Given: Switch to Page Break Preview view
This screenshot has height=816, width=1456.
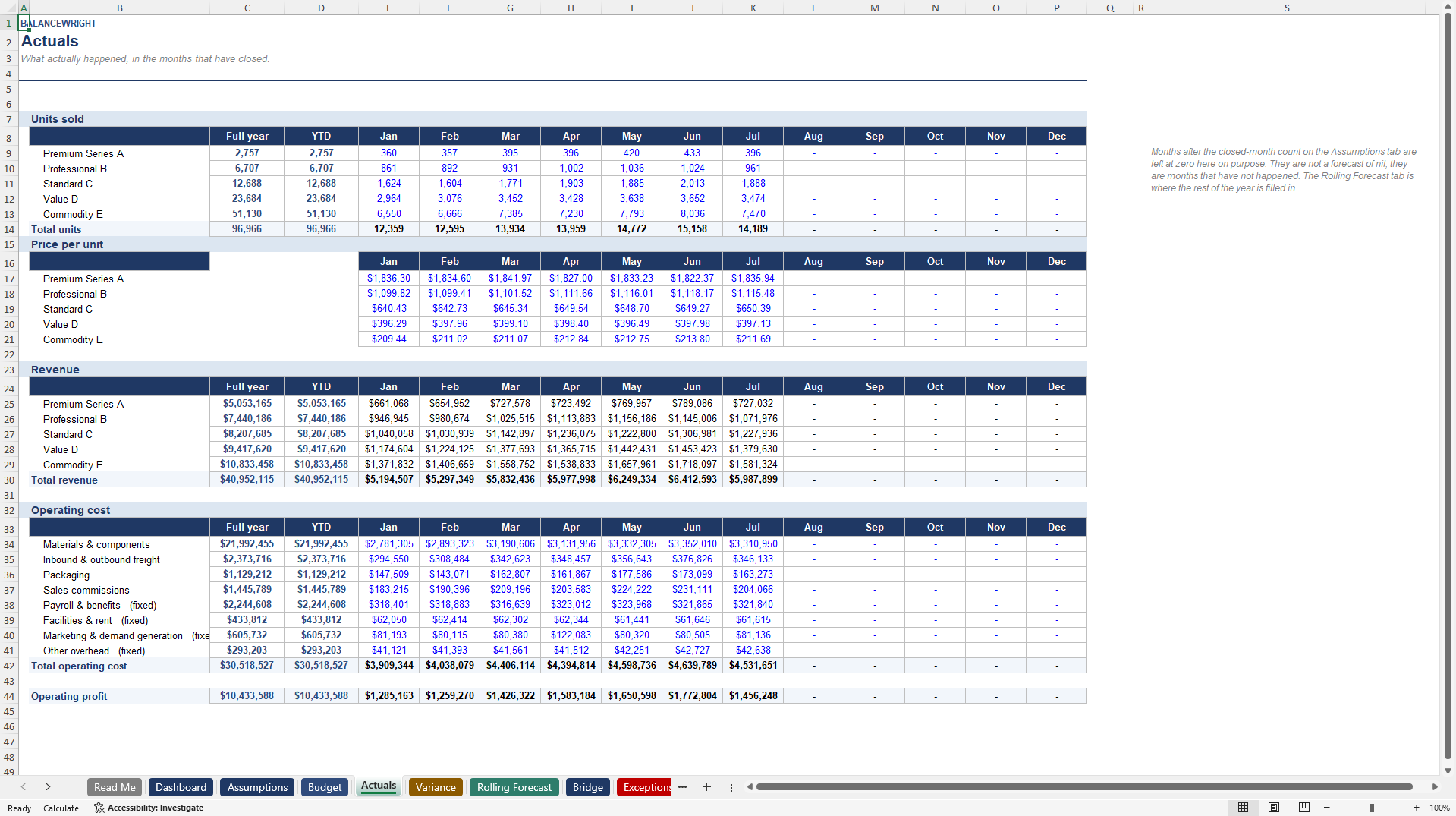Looking at the screenshot, I should (1304, 808).
